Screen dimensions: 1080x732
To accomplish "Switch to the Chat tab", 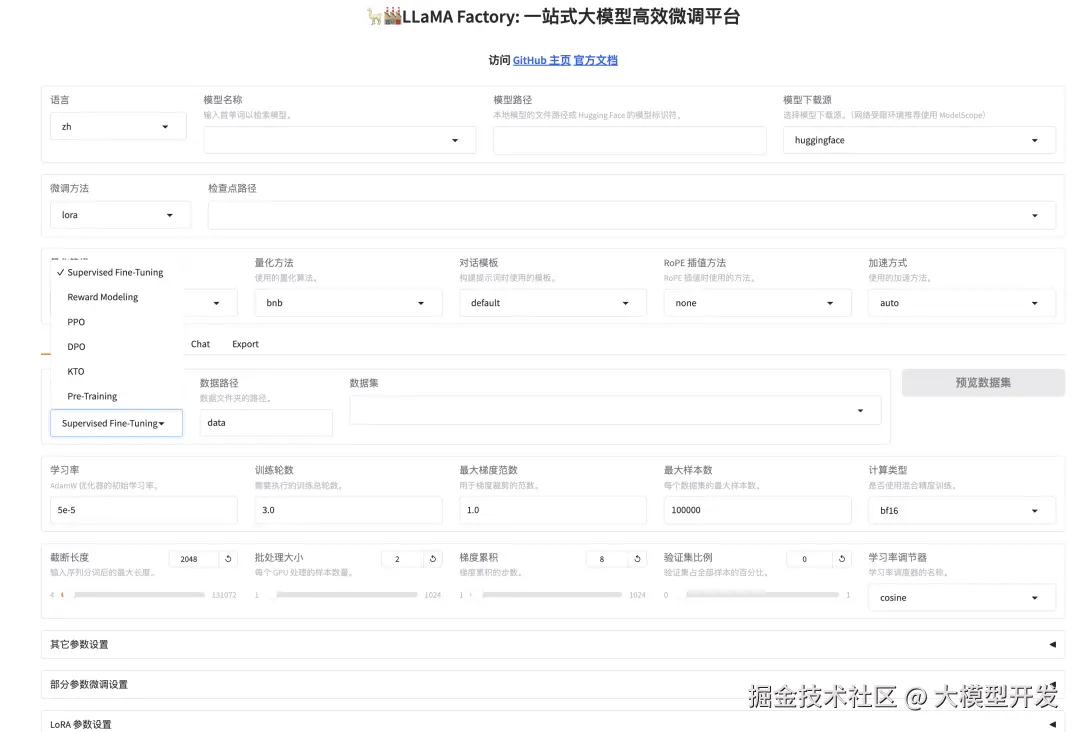I will point(200,344).
